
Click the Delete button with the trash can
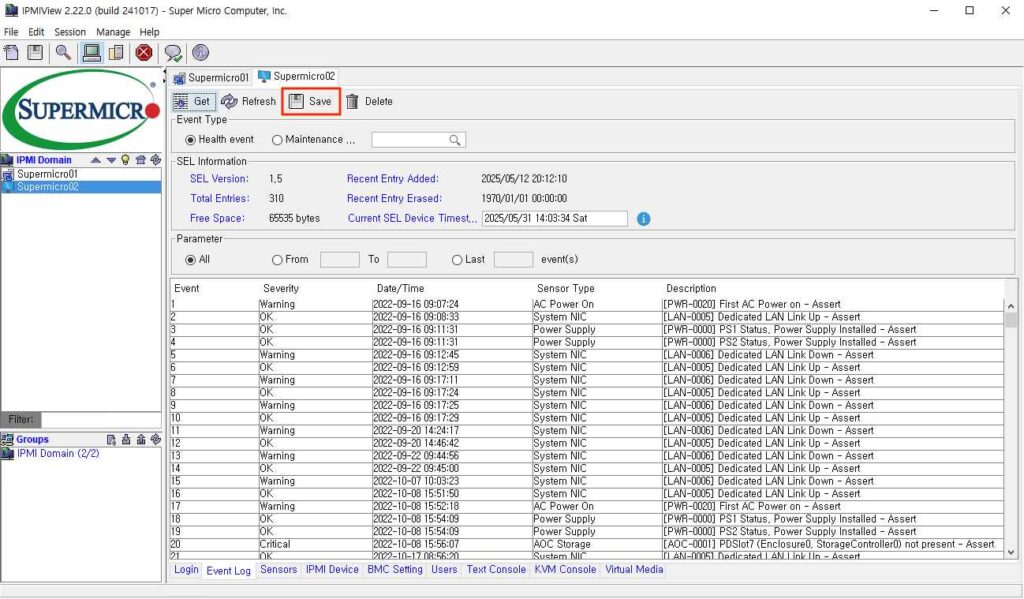(x=370, y=102)
